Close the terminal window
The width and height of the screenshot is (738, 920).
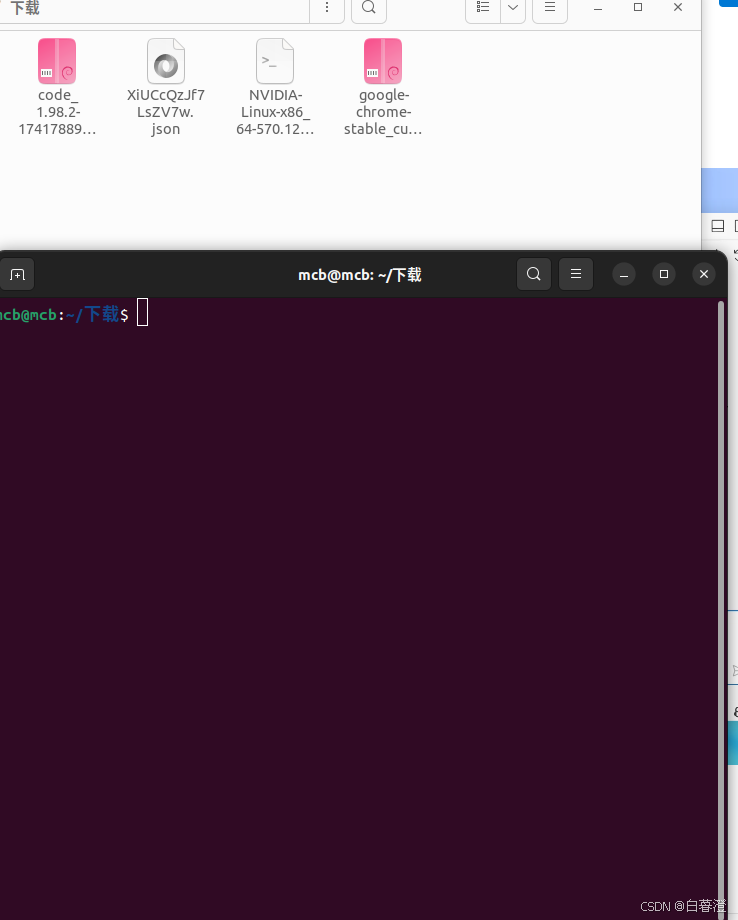tap(704, 274)
